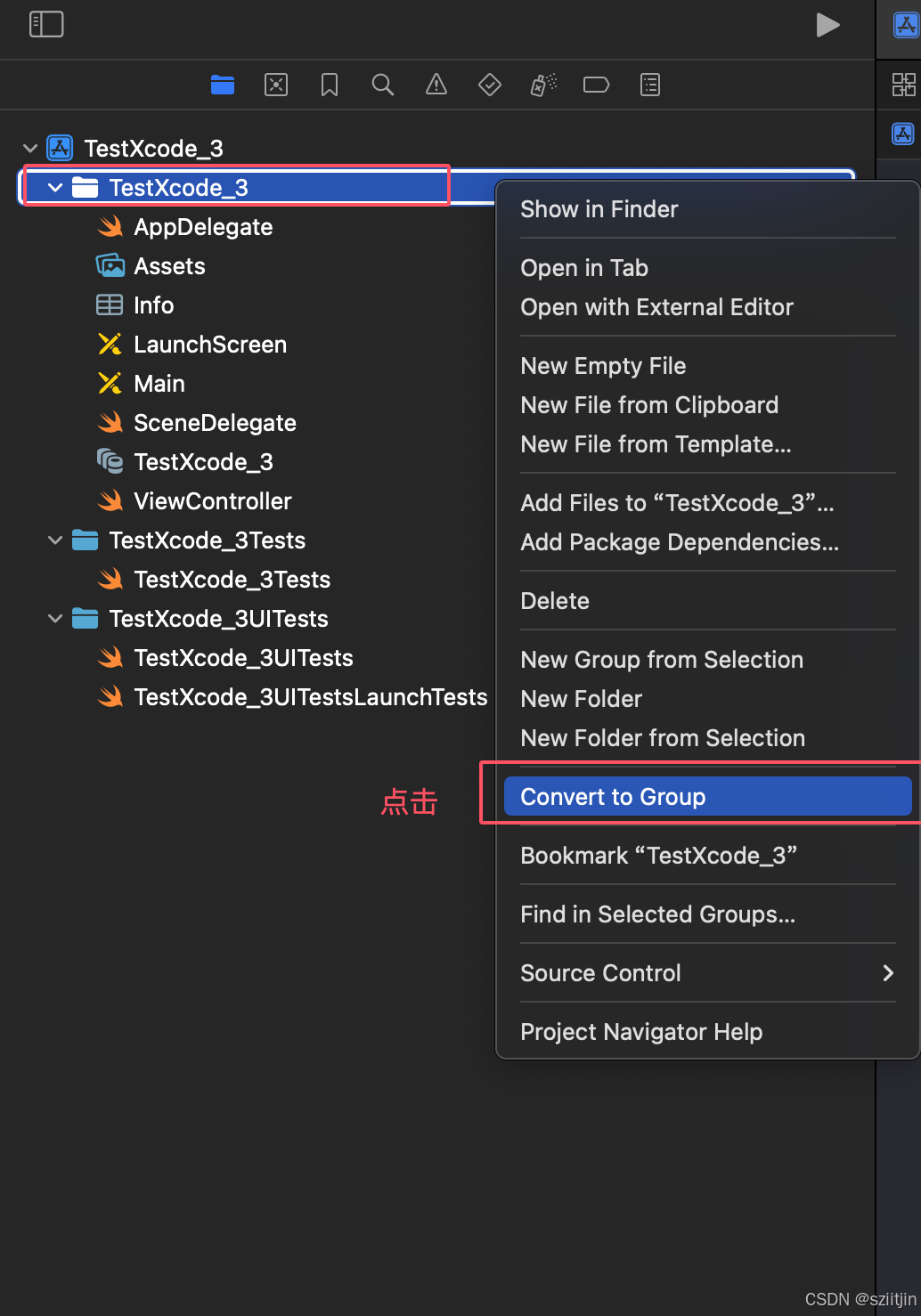Open the Test navigator diamond tab

pos(490,85)
